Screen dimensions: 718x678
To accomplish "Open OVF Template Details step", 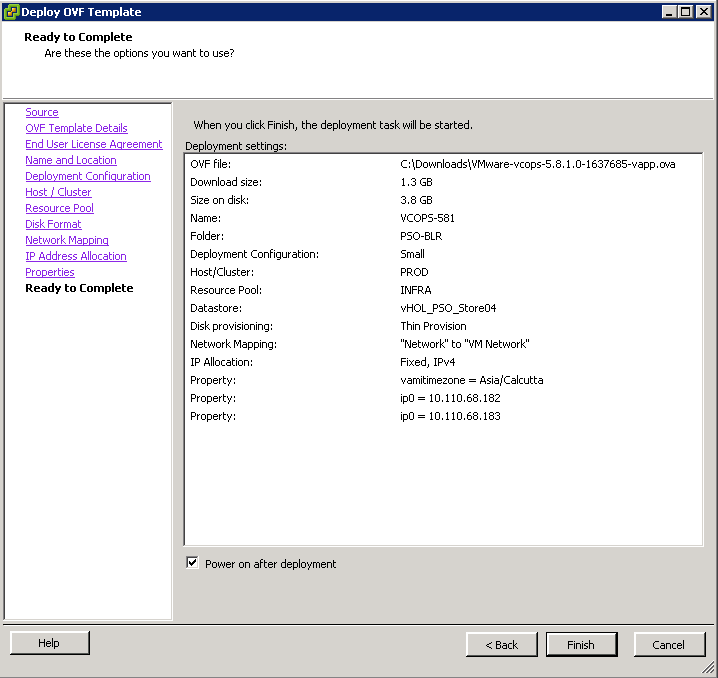I will [76, 128].
